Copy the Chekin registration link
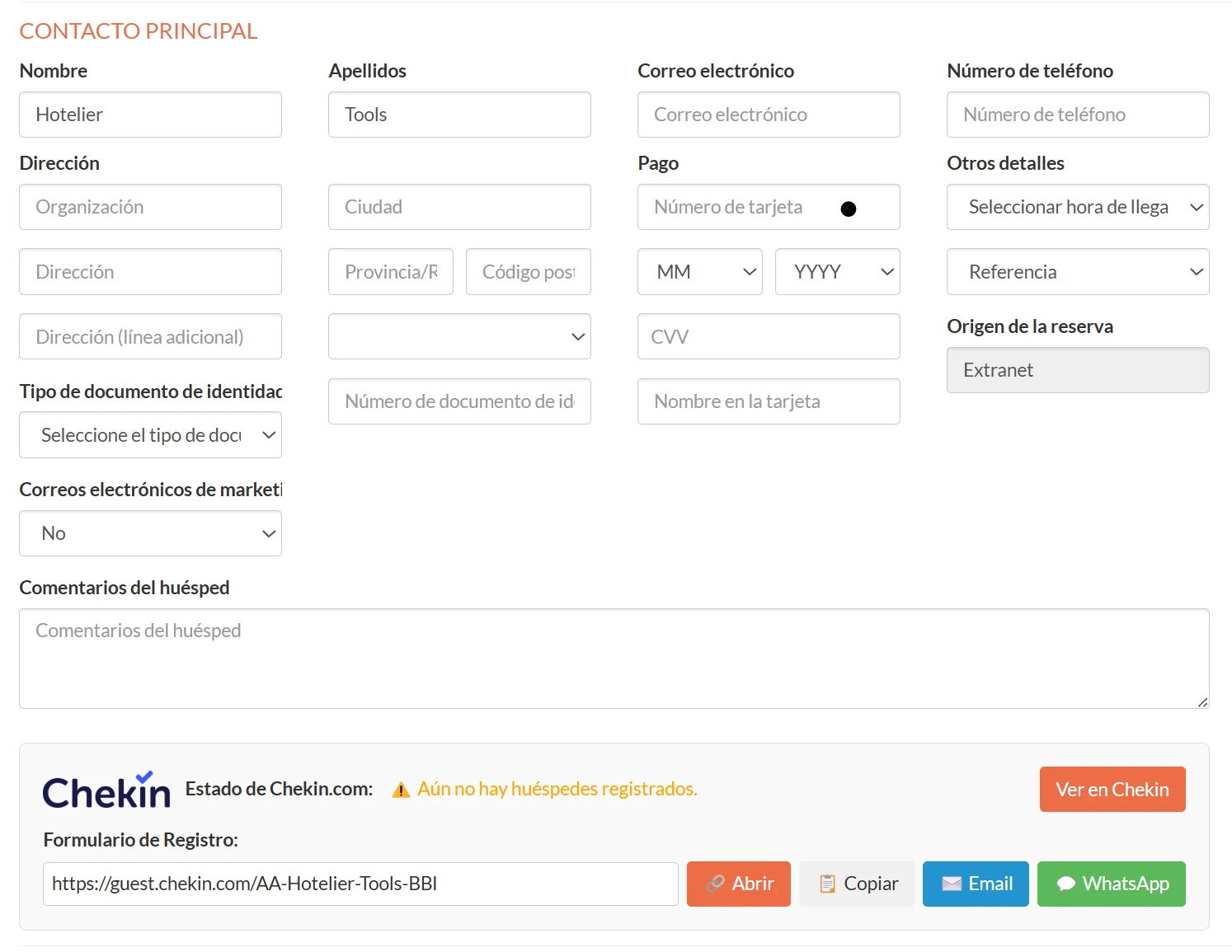 pos(857,884)
